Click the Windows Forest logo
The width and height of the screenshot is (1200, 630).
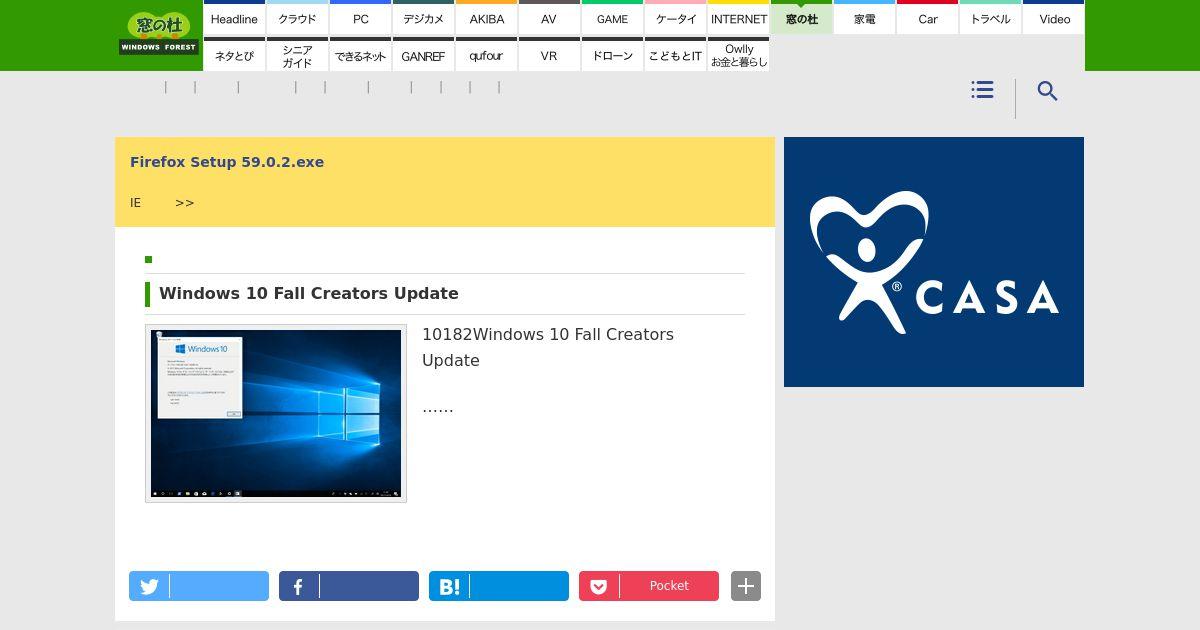tap(159, 33)
